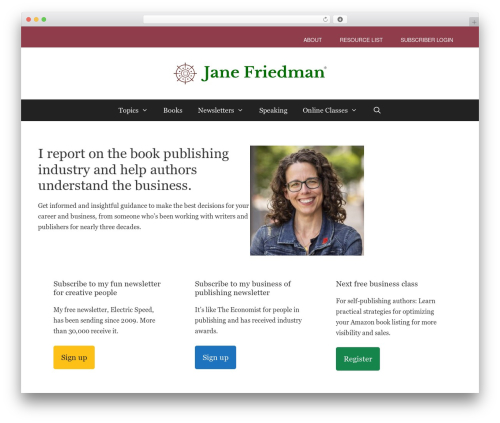Click the Jane Friedman site title
The height and width of the screenshot is (423, 500).
263,72
